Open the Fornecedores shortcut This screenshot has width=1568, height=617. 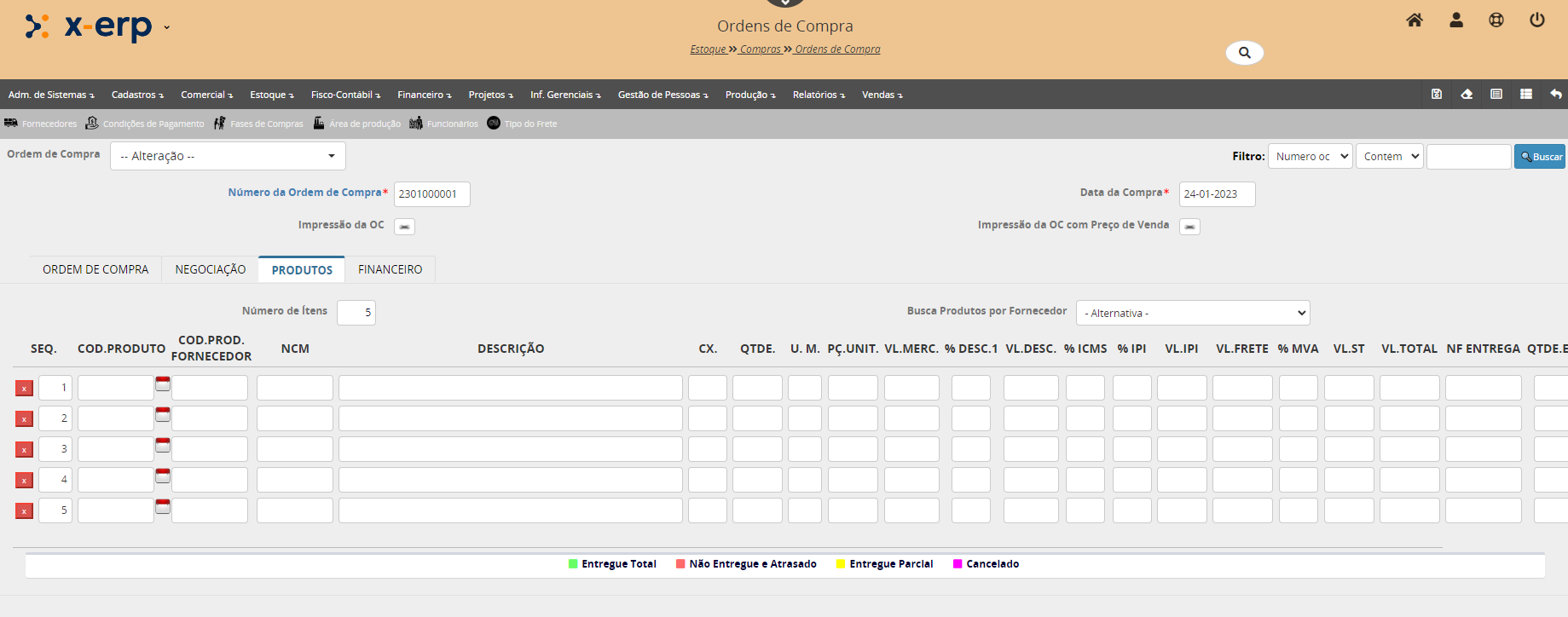pos(41,124)
